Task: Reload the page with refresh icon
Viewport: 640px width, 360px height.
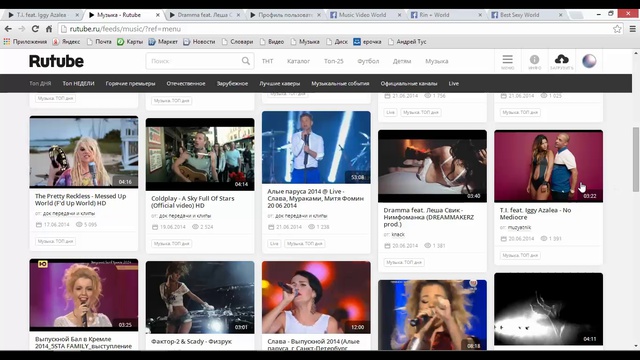Action: 36,29
